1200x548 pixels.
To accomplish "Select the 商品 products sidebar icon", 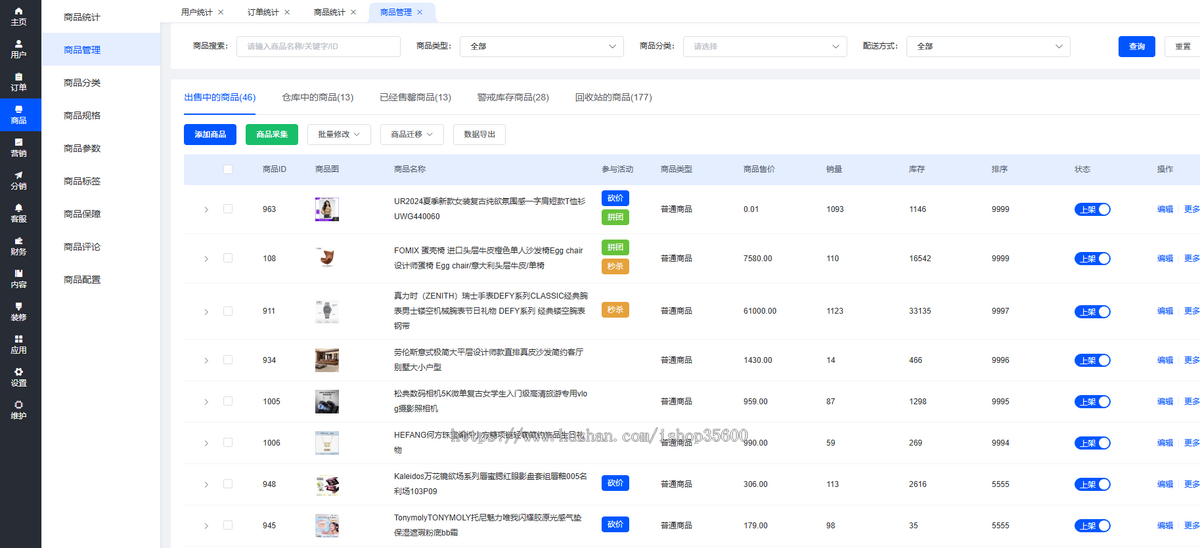I will click(x=19, y=115).
